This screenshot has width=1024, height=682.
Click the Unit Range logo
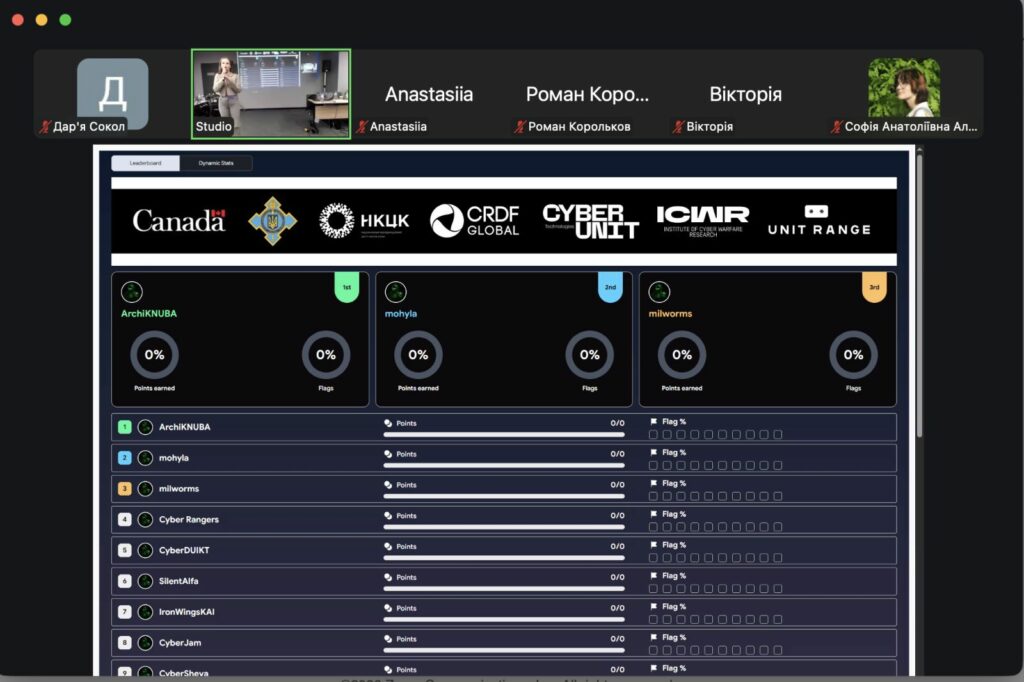pyautogui.click(x=818, y=221)
